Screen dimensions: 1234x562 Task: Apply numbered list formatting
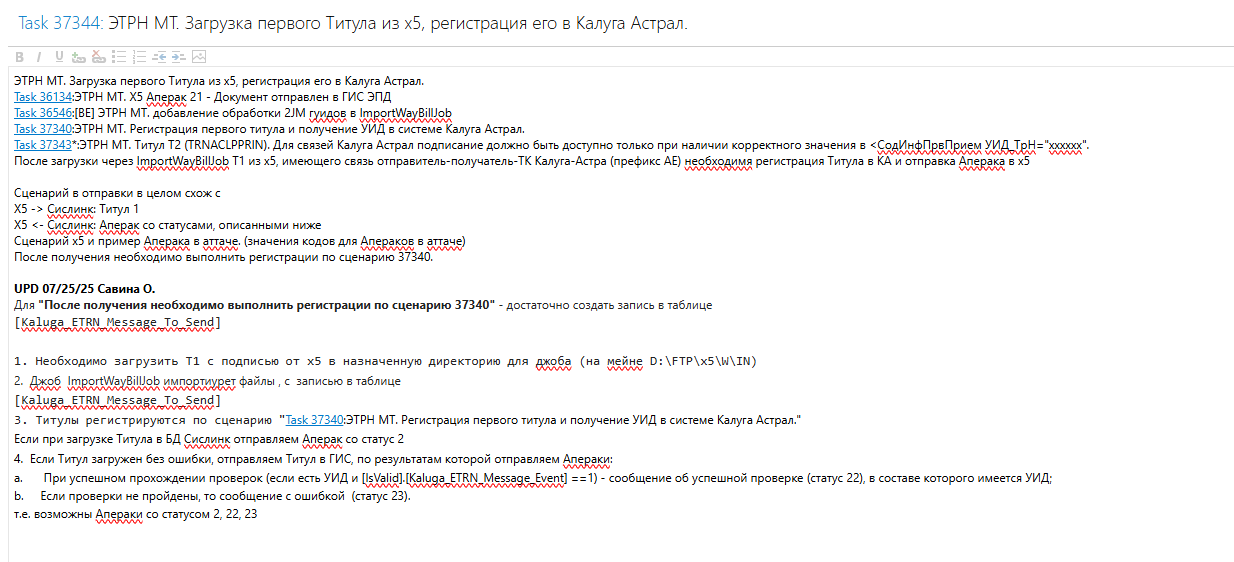[139, 57]
